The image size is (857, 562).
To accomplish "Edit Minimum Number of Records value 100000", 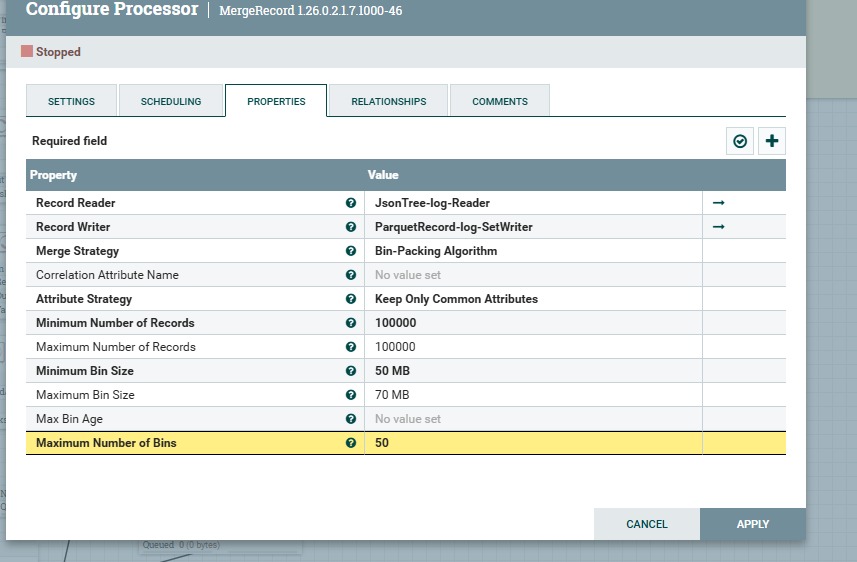I will click(x=533, y=323).
